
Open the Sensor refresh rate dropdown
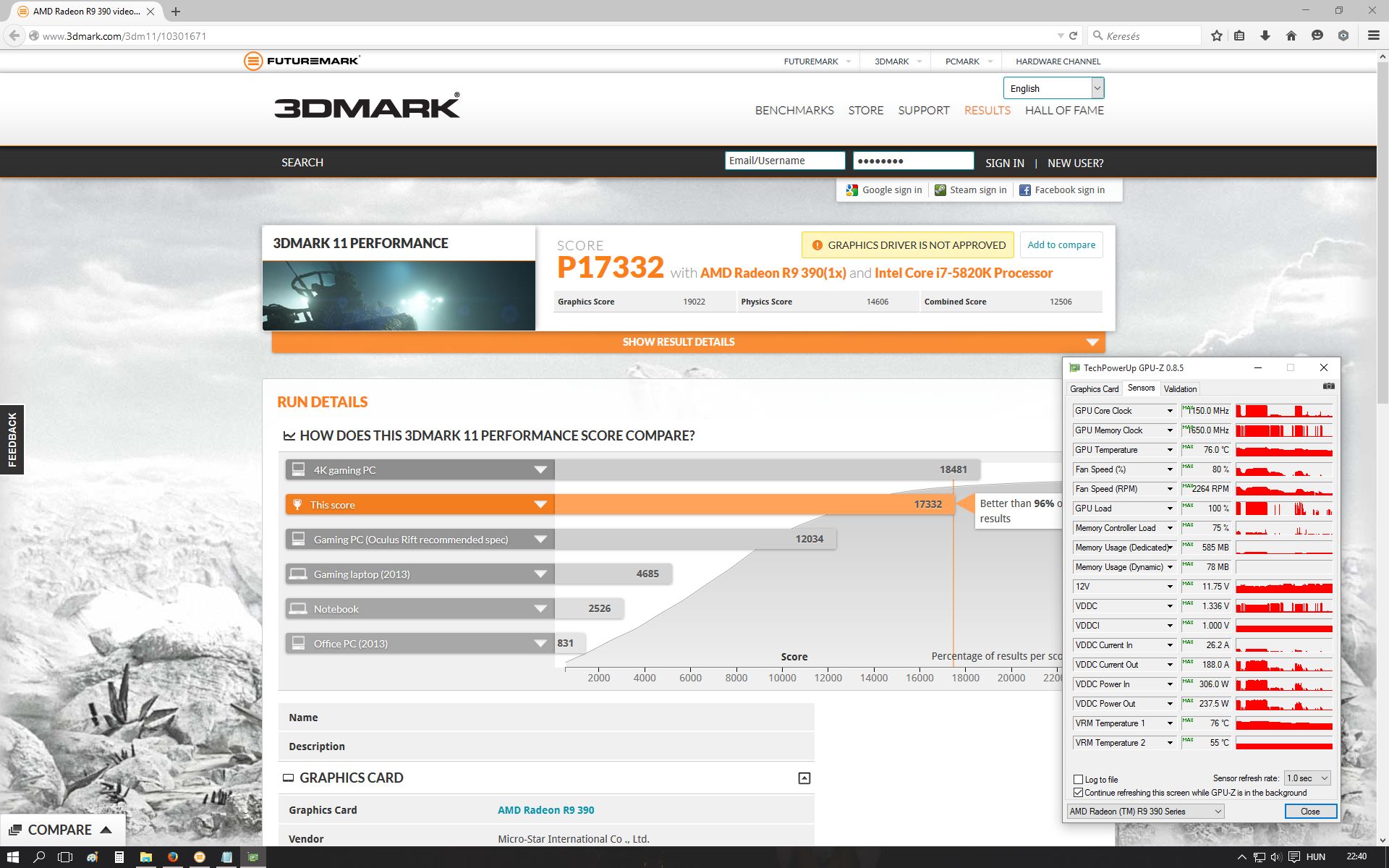pyautogui.click(x=1307, y=778)
